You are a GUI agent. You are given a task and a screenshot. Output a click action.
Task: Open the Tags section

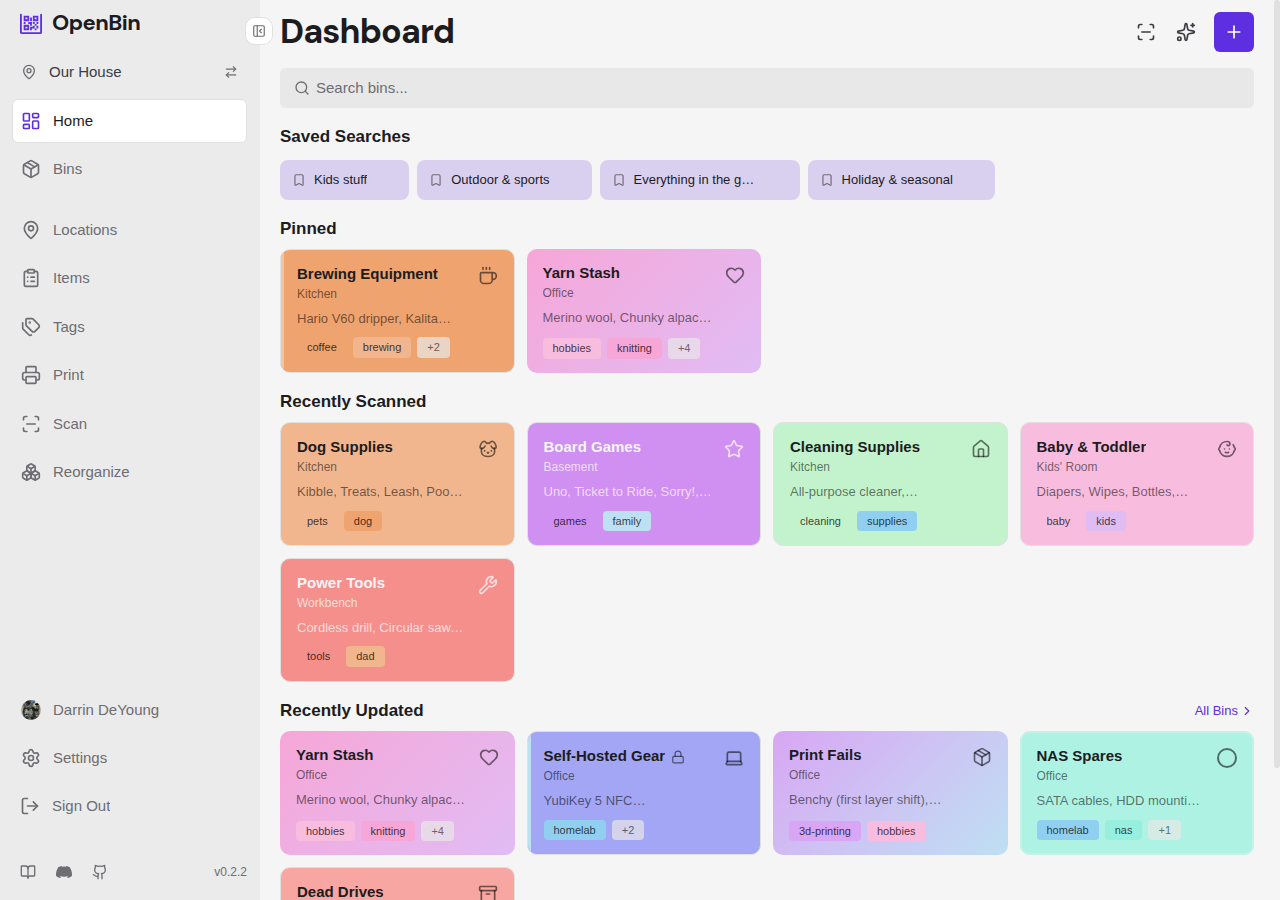click(x=68, y=326)
